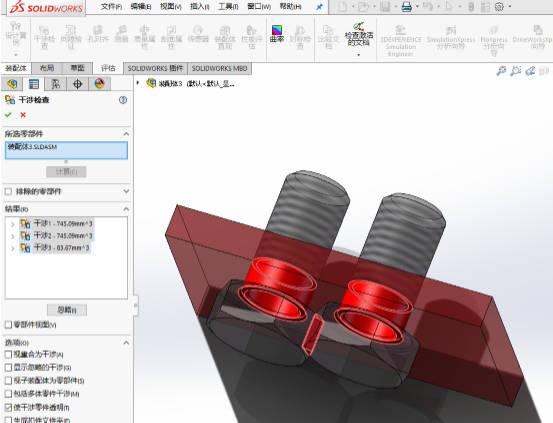553x423 pixels.
Task: Select the 干涉3 result row
Action: (x=55, y=248)
